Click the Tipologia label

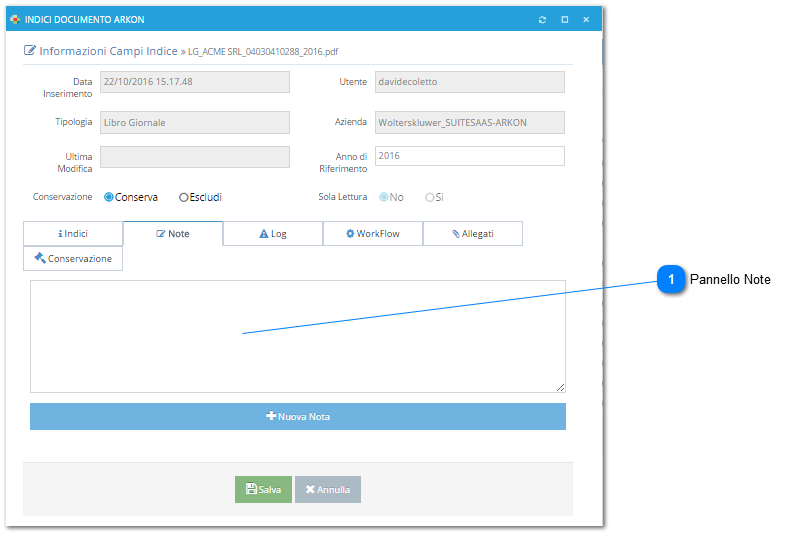(x=74, y=121)
